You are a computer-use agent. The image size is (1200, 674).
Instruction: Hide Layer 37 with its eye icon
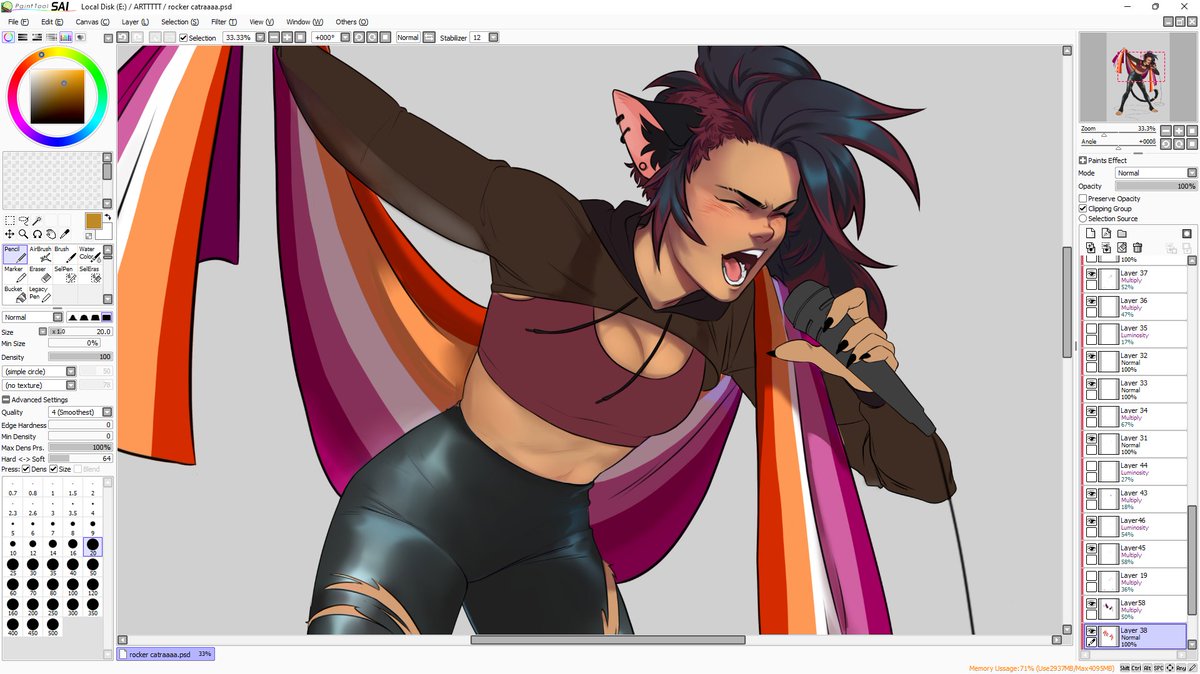click(x=1091, y=273)
